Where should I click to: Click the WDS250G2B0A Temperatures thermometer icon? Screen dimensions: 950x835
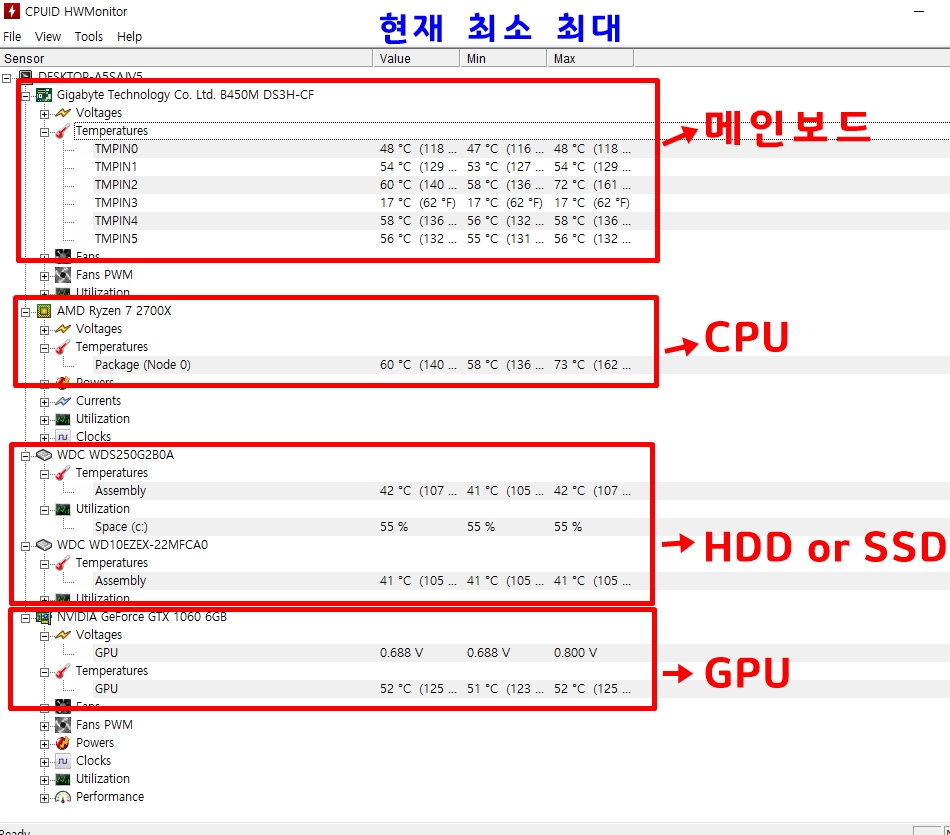[x=62, y=473]
